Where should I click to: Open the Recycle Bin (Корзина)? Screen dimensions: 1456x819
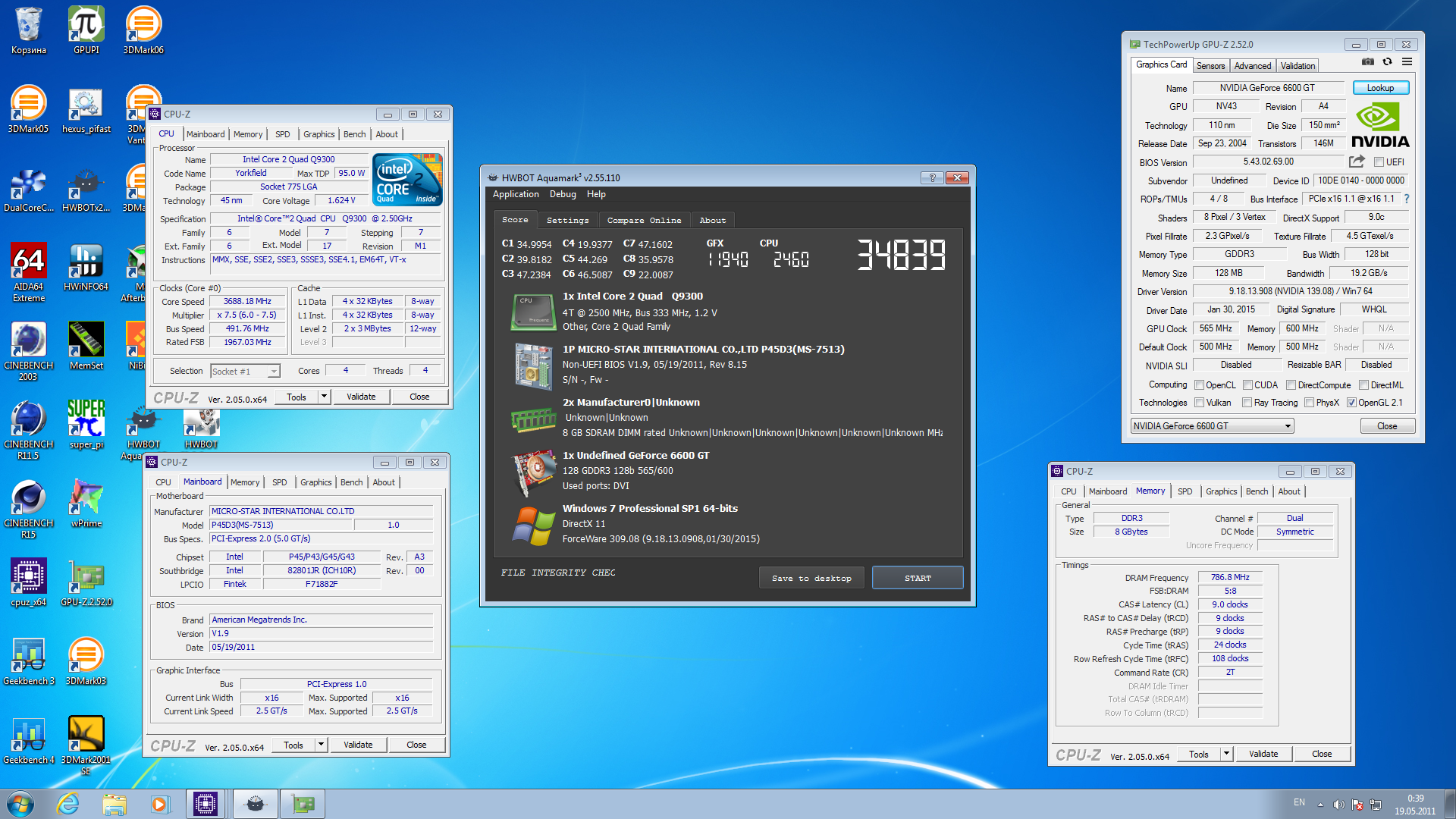pos(28,30)
